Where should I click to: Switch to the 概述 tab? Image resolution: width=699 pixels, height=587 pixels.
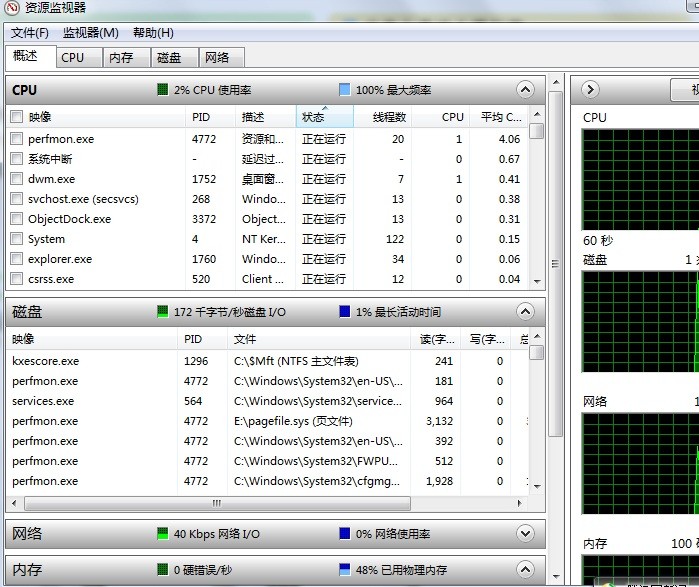pyautogui.click(x=31, y=56)
